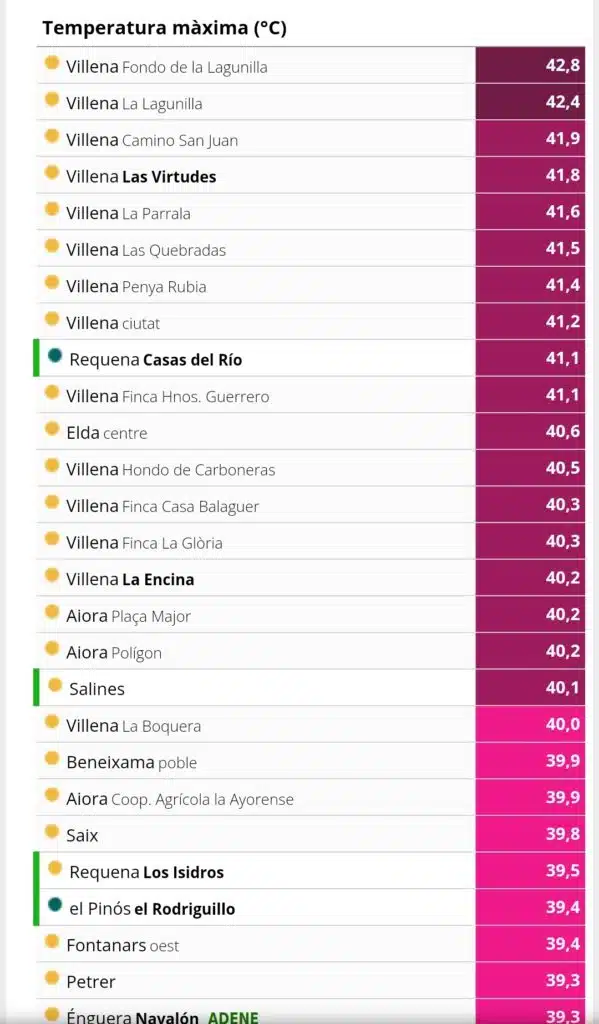Open the Beneixama poble station entry

(131, 762)
